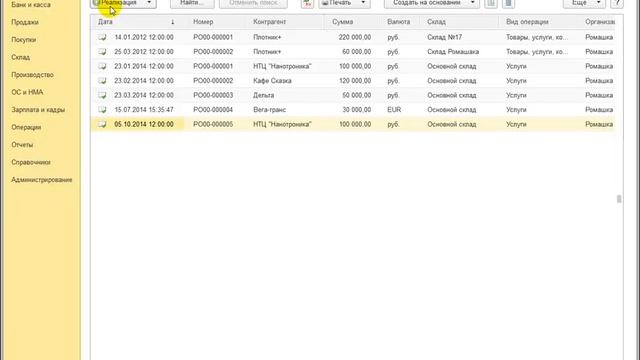Screen dimensions: 640x360
Task: Click Вега-транс contractor cell
Action: pyautogui.click(x=269, y=110)
